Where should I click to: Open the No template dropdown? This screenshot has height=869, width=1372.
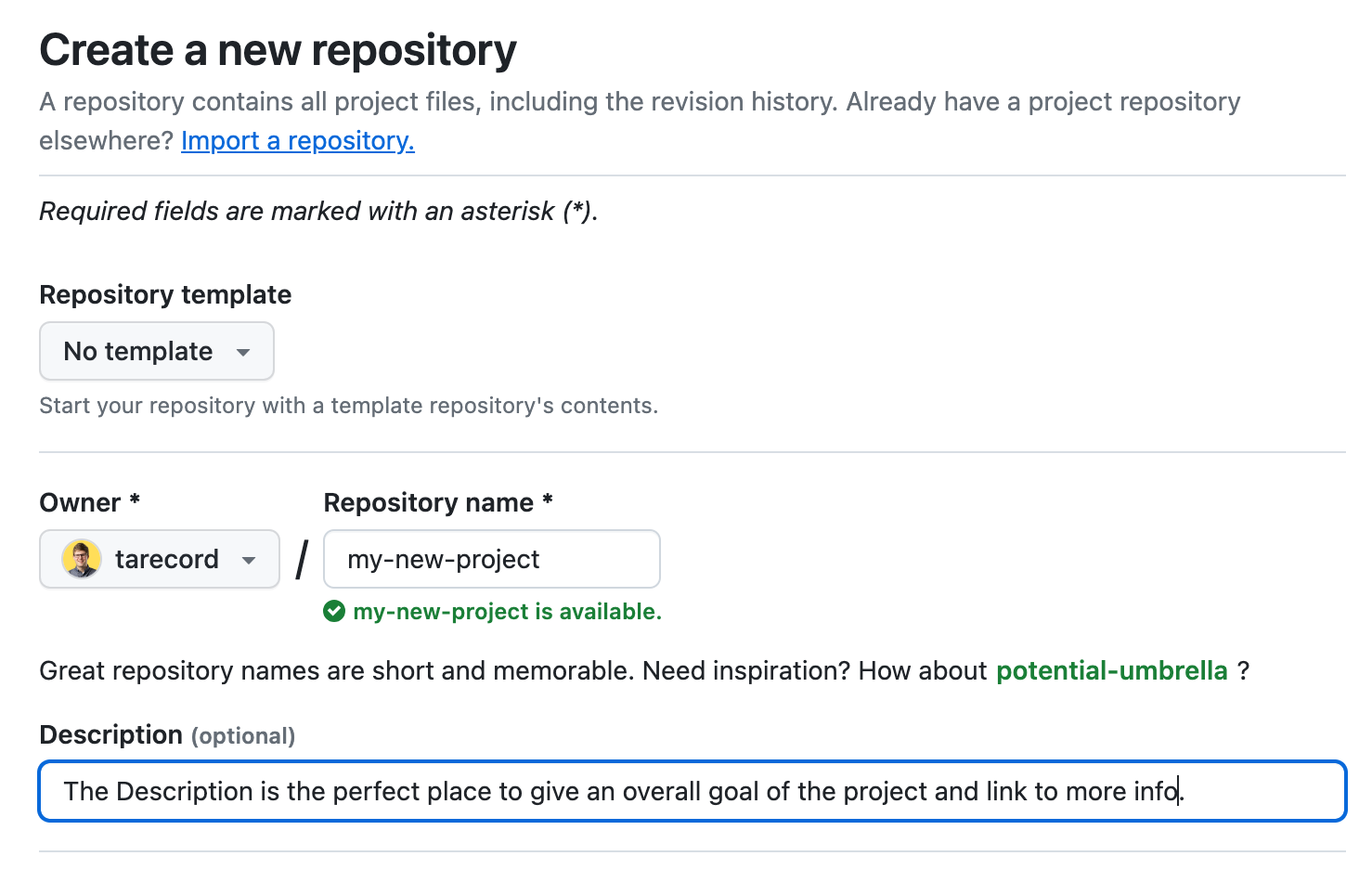156,351
